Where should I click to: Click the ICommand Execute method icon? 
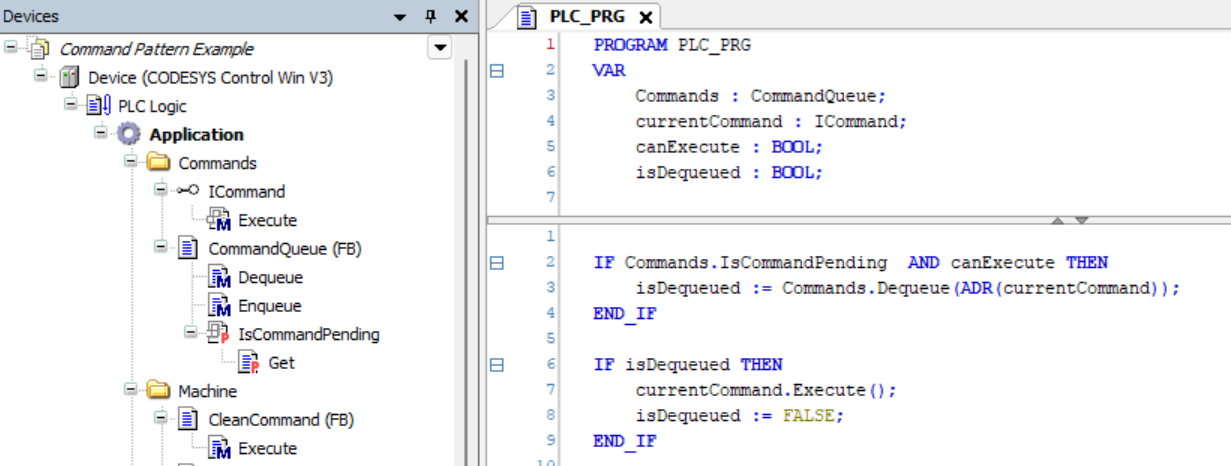219,220
